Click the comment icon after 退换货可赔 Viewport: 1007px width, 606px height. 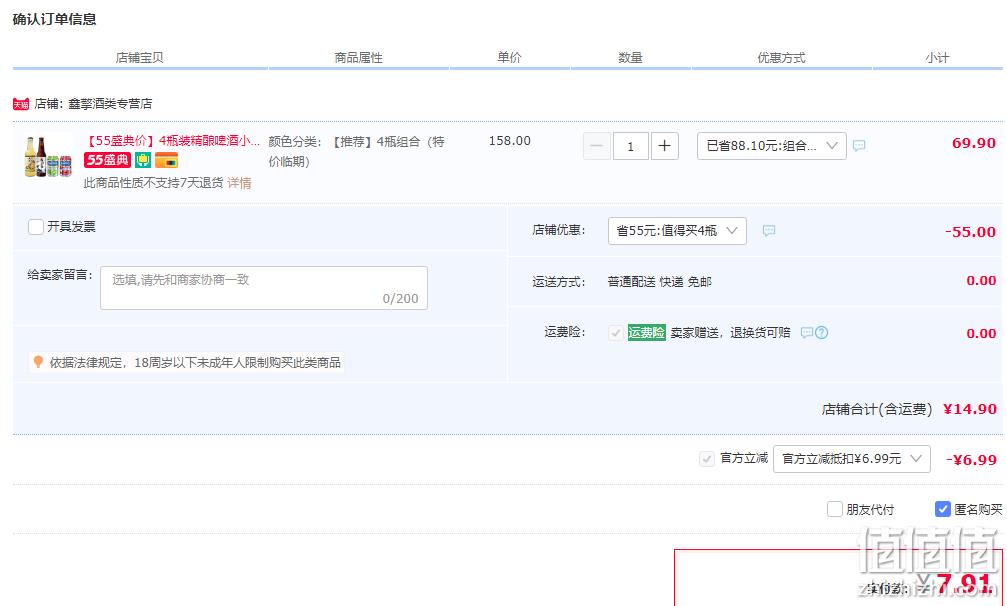[807, 333]
